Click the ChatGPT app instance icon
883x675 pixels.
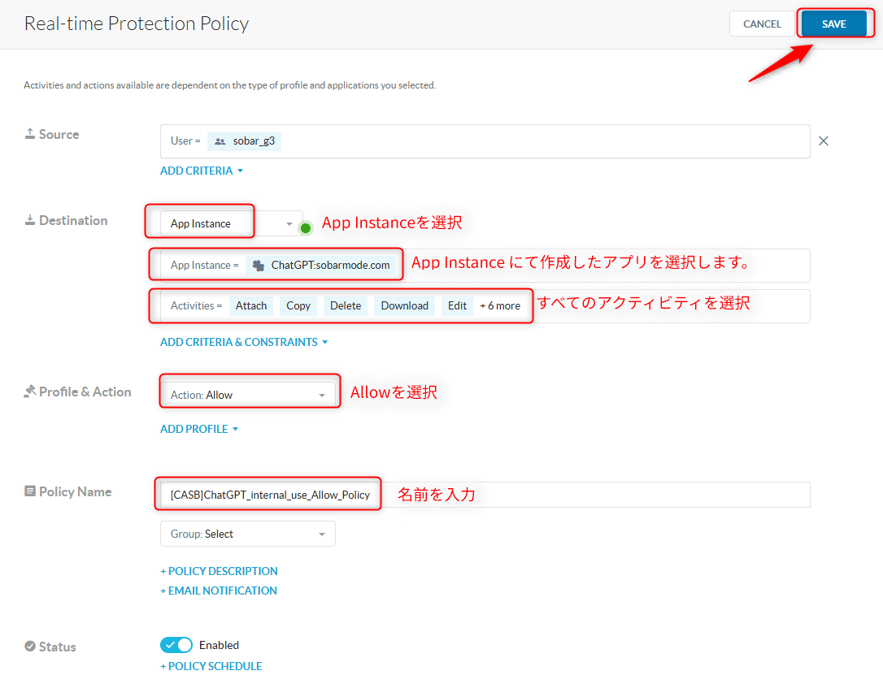[259, 265]
